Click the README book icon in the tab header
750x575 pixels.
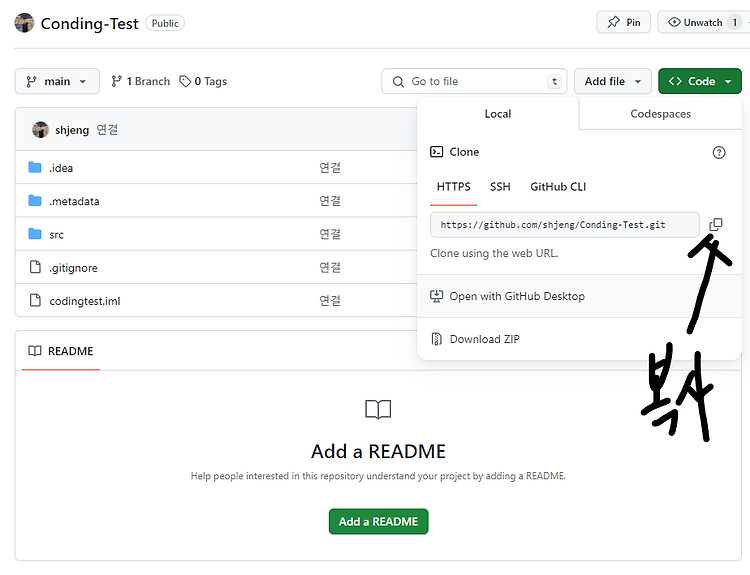pos(34,351)
